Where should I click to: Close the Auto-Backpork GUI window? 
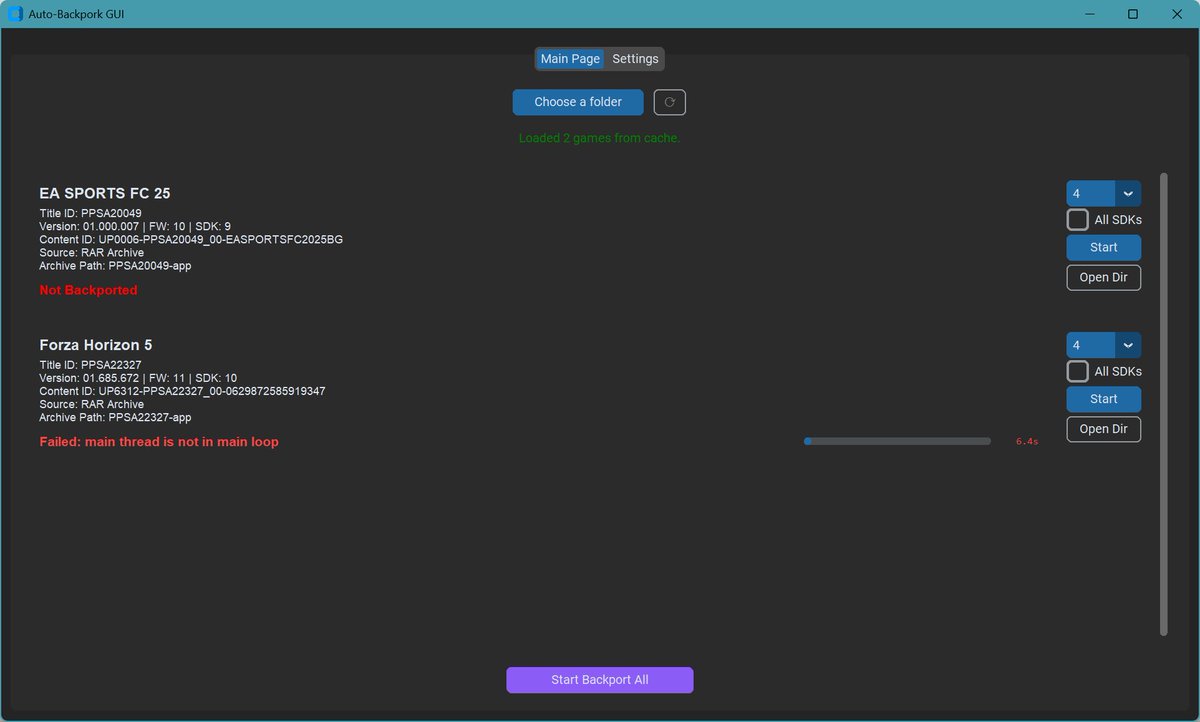1177,14
